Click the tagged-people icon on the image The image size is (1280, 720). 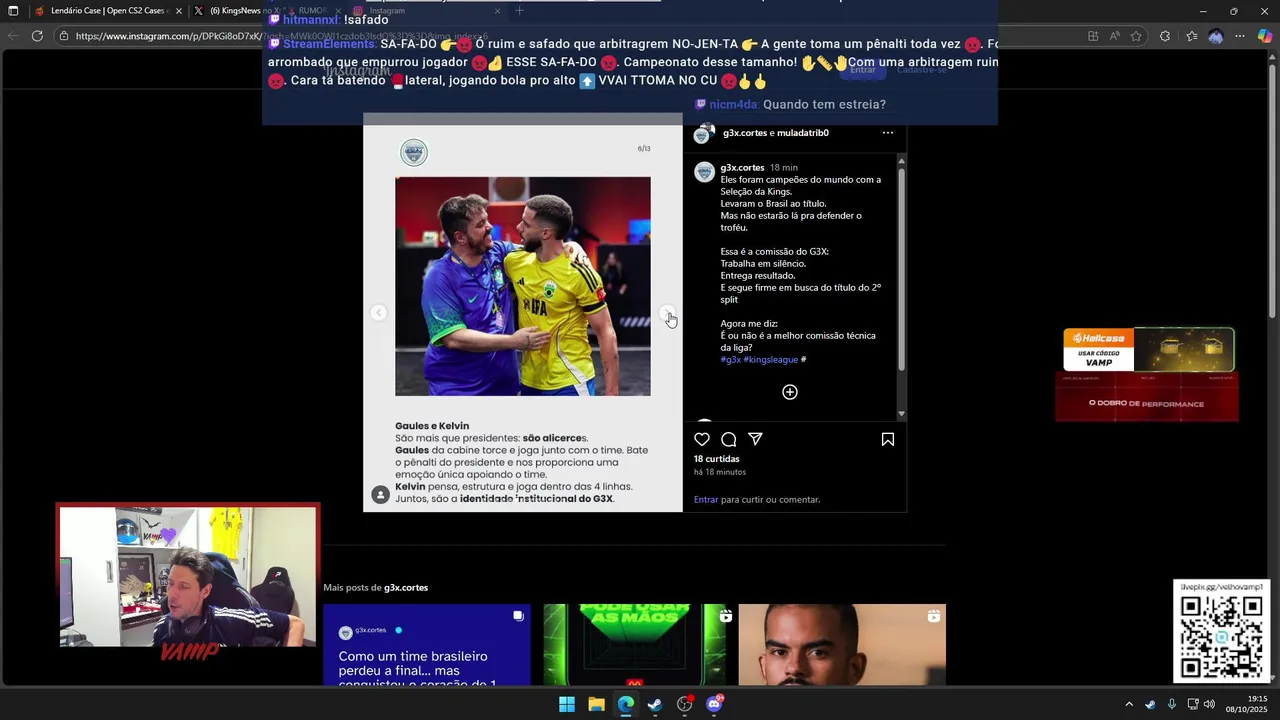[x=380, y=494]
